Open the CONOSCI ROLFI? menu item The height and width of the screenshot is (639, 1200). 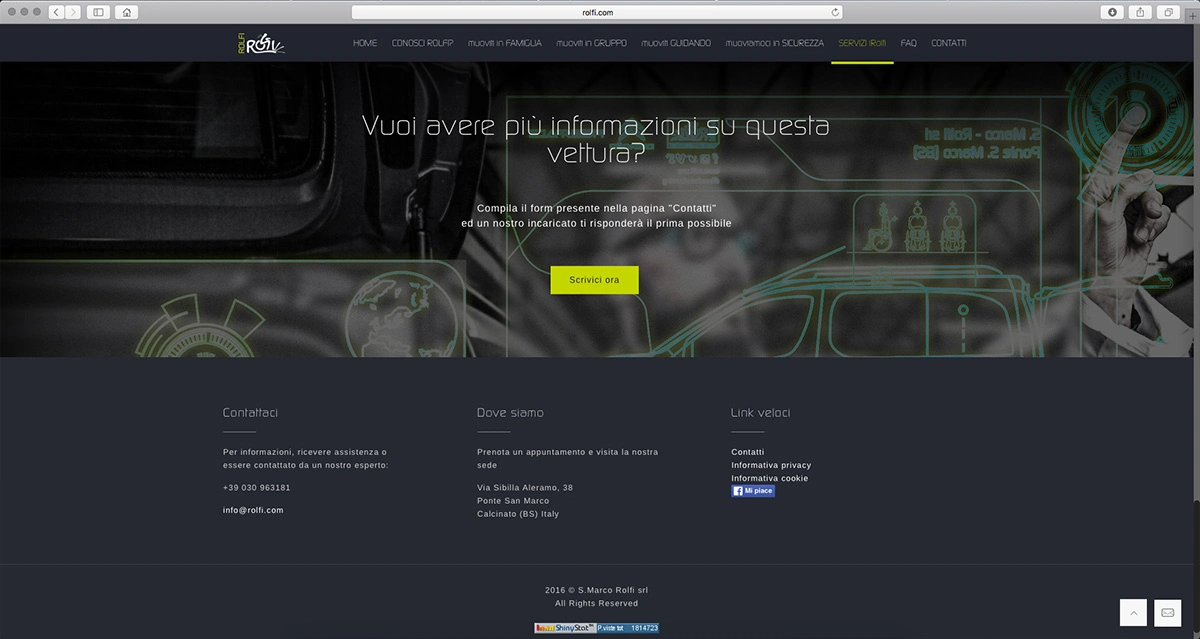[423, 44]
